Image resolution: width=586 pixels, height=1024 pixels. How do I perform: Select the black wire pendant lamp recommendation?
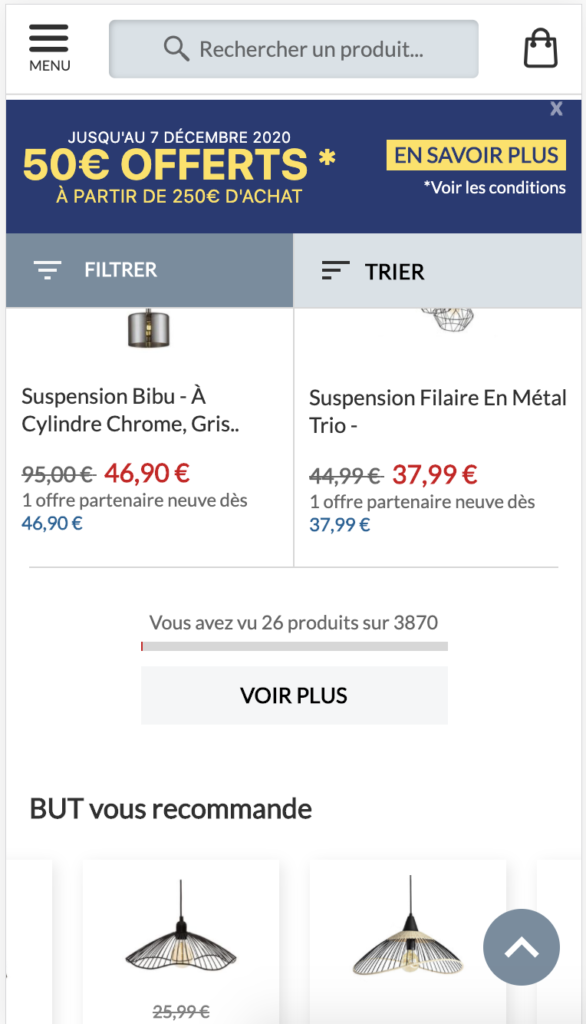[x=181, y=927]
